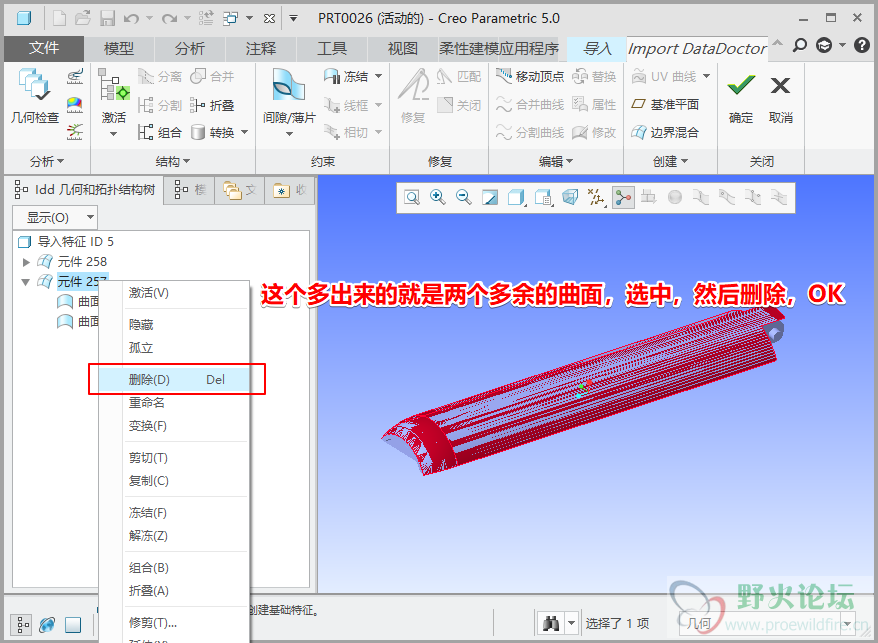
Task: Toggle the model tree display icon in status bar
Action: pyautogui.click(x=22, y=625)
